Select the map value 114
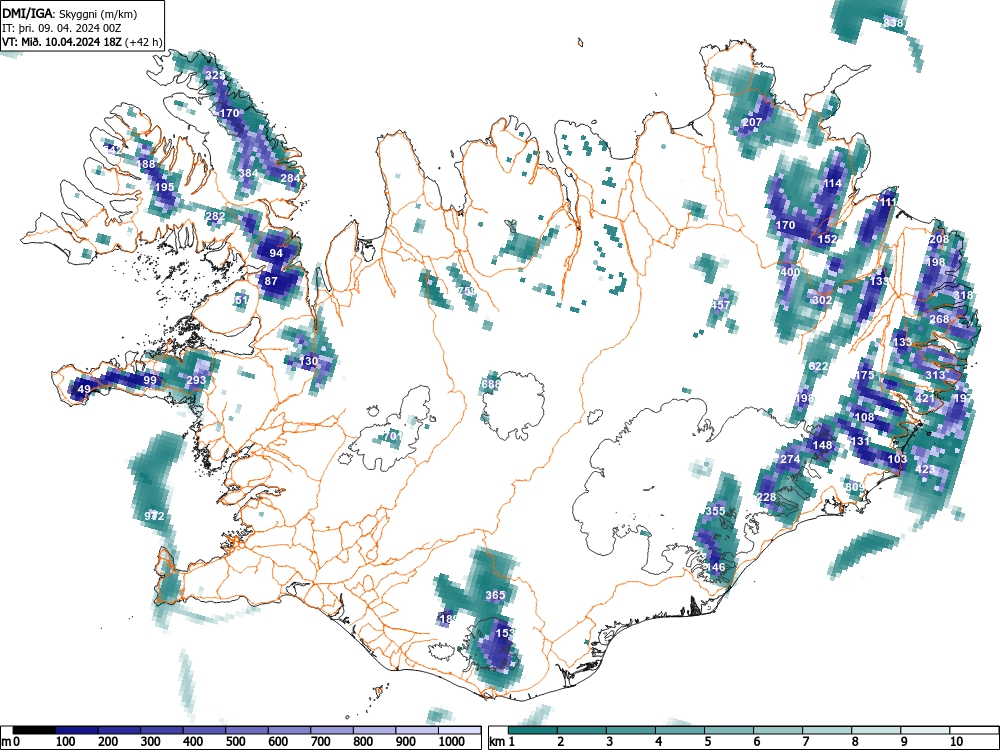Viewport: 1000px width, 750px height. tap(832, 184)
